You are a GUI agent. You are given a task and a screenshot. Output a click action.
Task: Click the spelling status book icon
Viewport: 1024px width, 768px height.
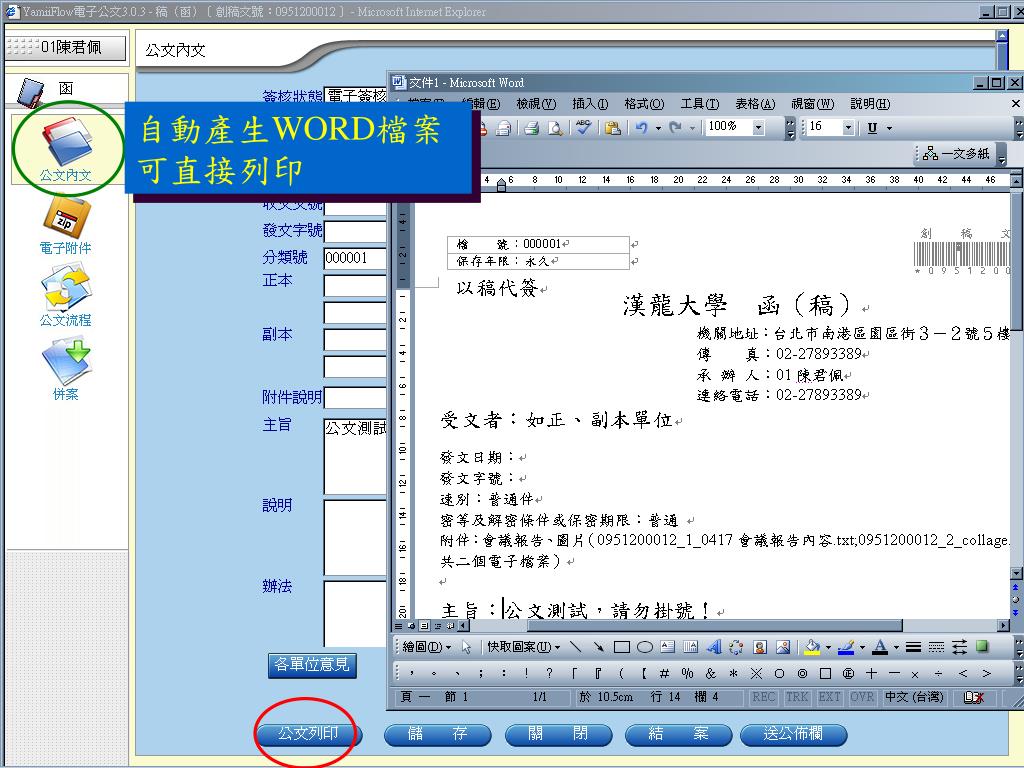[973, 697]
